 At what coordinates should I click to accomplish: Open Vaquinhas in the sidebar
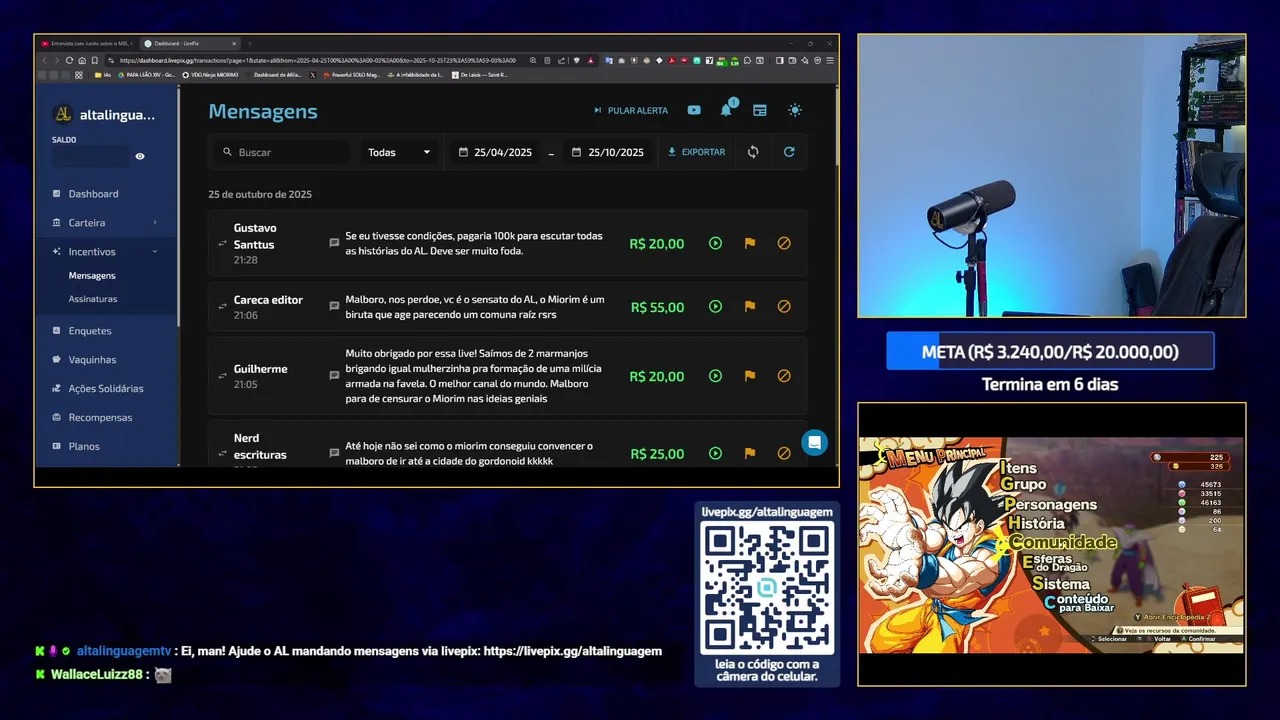coord(92,359)
